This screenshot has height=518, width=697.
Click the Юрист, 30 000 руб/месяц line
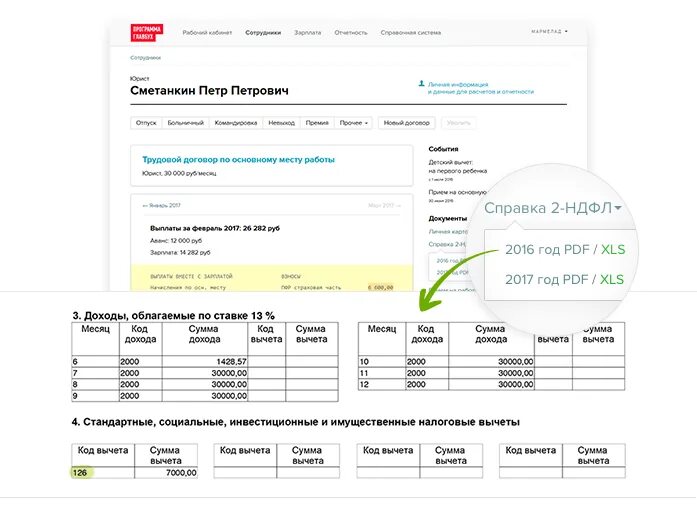(x=179, y=173)
